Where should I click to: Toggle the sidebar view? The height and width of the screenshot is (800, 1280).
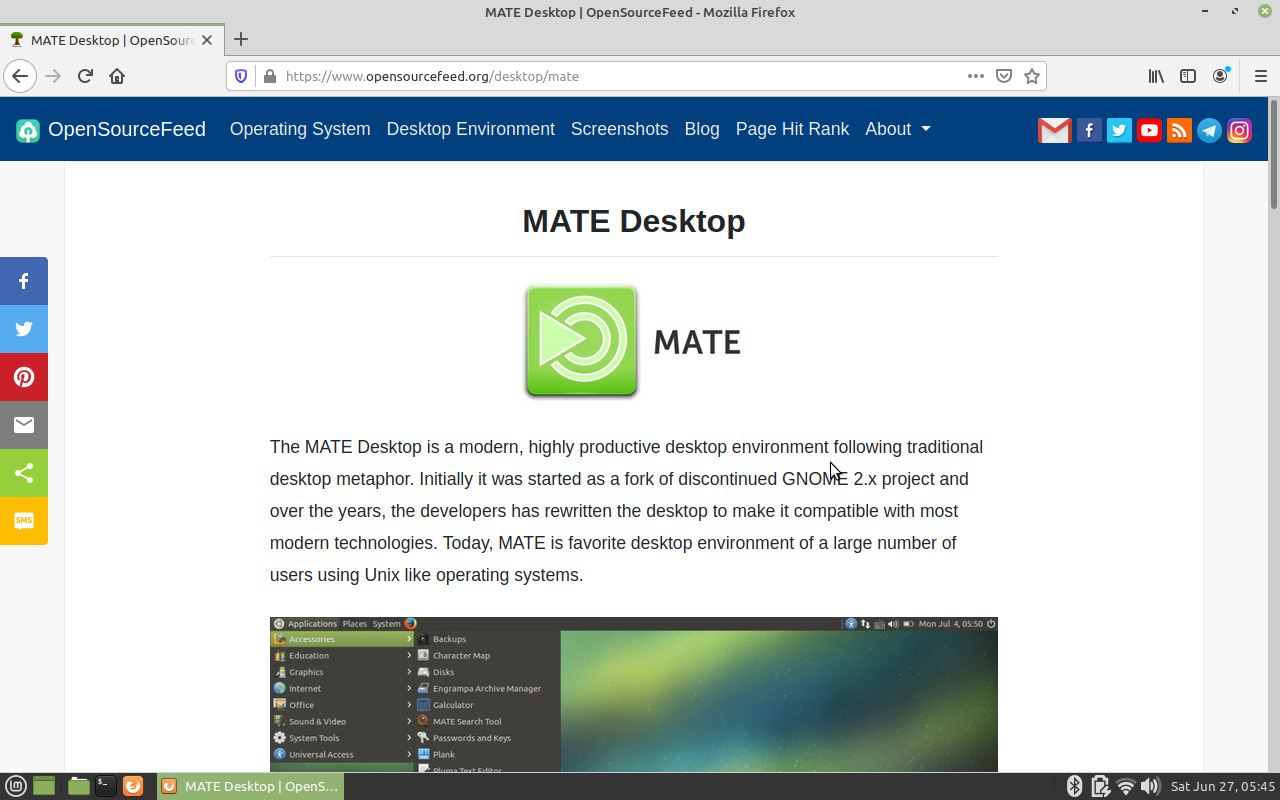pyautogui.click(x=1188, y=76)
